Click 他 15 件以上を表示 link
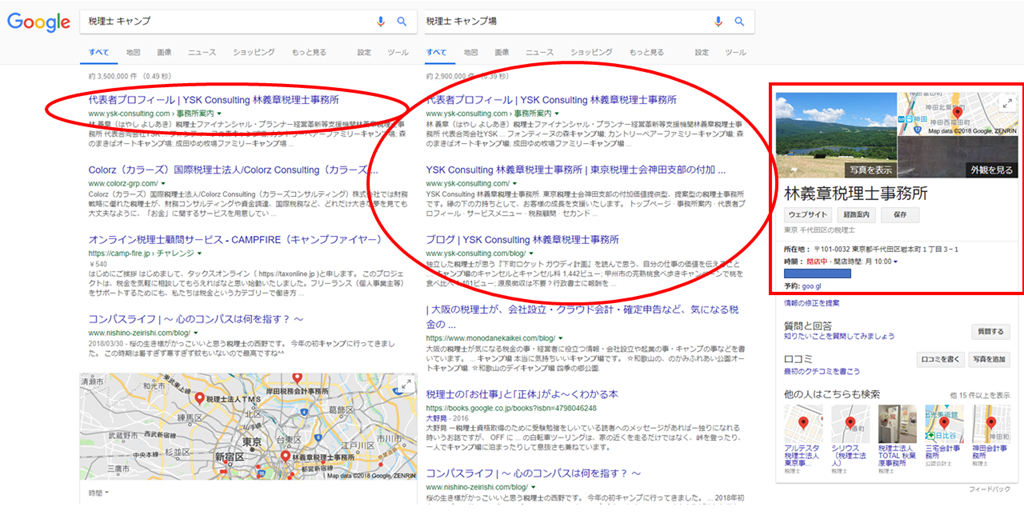Screen dimensions: 1024x515 pyautogui.click(x=980, y=396)
